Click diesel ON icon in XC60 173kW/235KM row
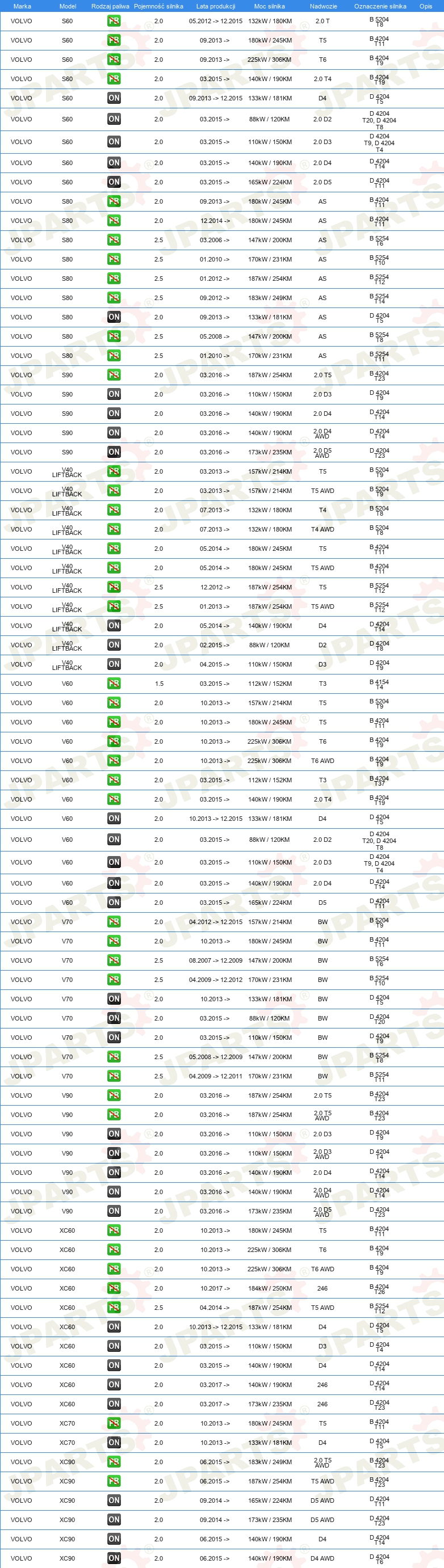Image resolution: width=444 pixels, height=1568 pixels. pyautogui.click(x=114, y=1404)
